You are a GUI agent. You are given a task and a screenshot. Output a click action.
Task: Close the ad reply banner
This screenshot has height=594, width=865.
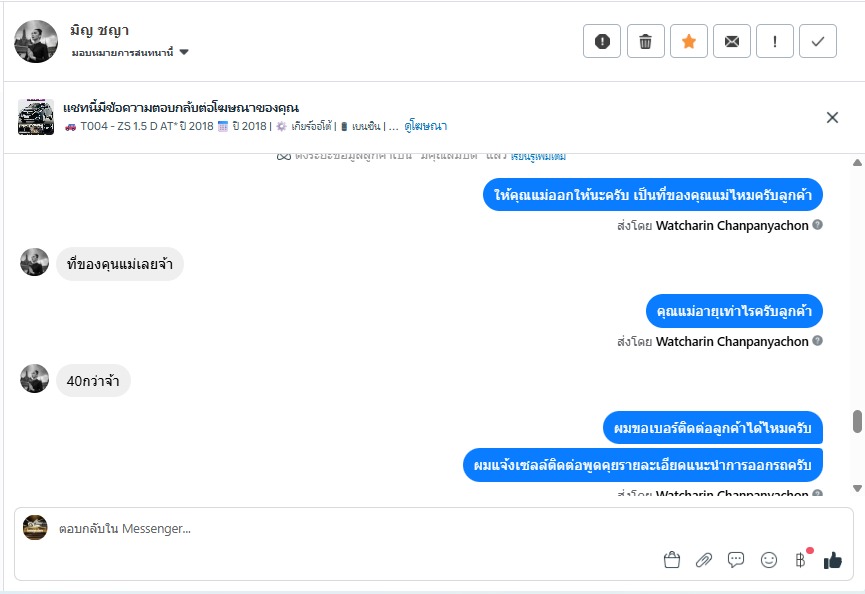point(832,118)
